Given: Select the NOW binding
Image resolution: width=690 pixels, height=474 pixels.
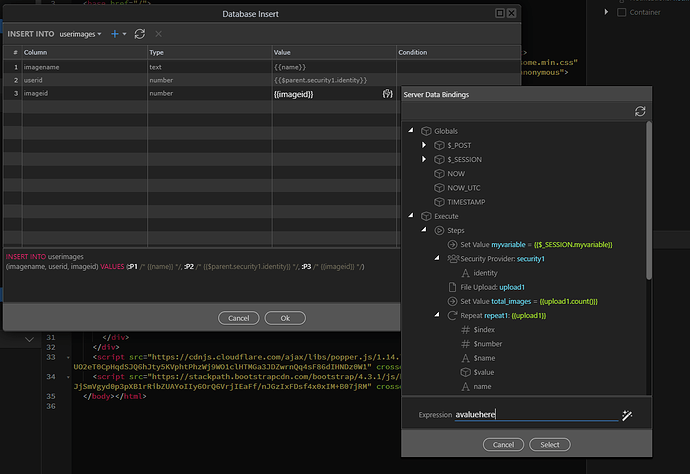Looking at the screenshot, I should tap(456, 174).
